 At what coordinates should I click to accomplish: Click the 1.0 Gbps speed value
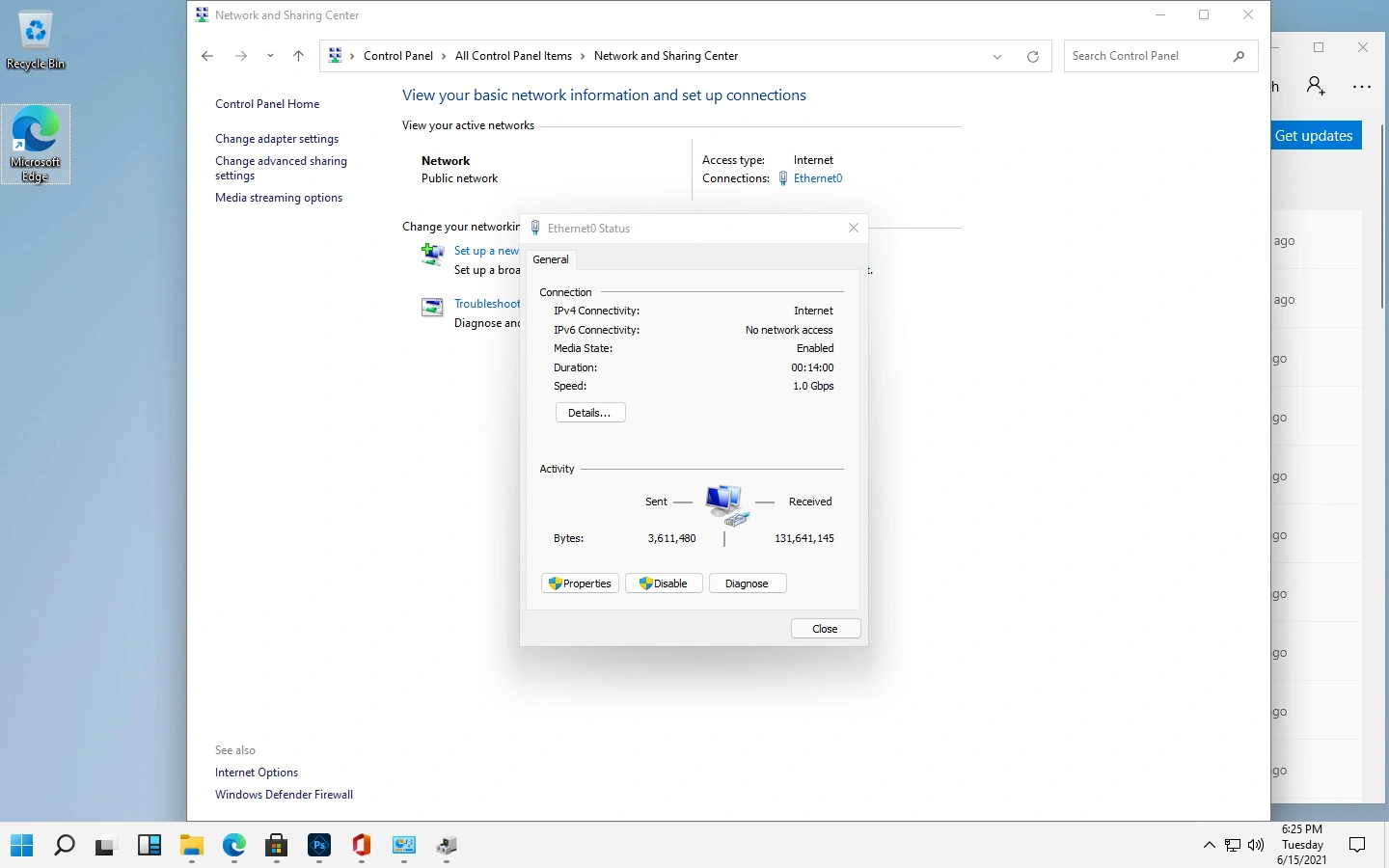[x=813, y=386]
